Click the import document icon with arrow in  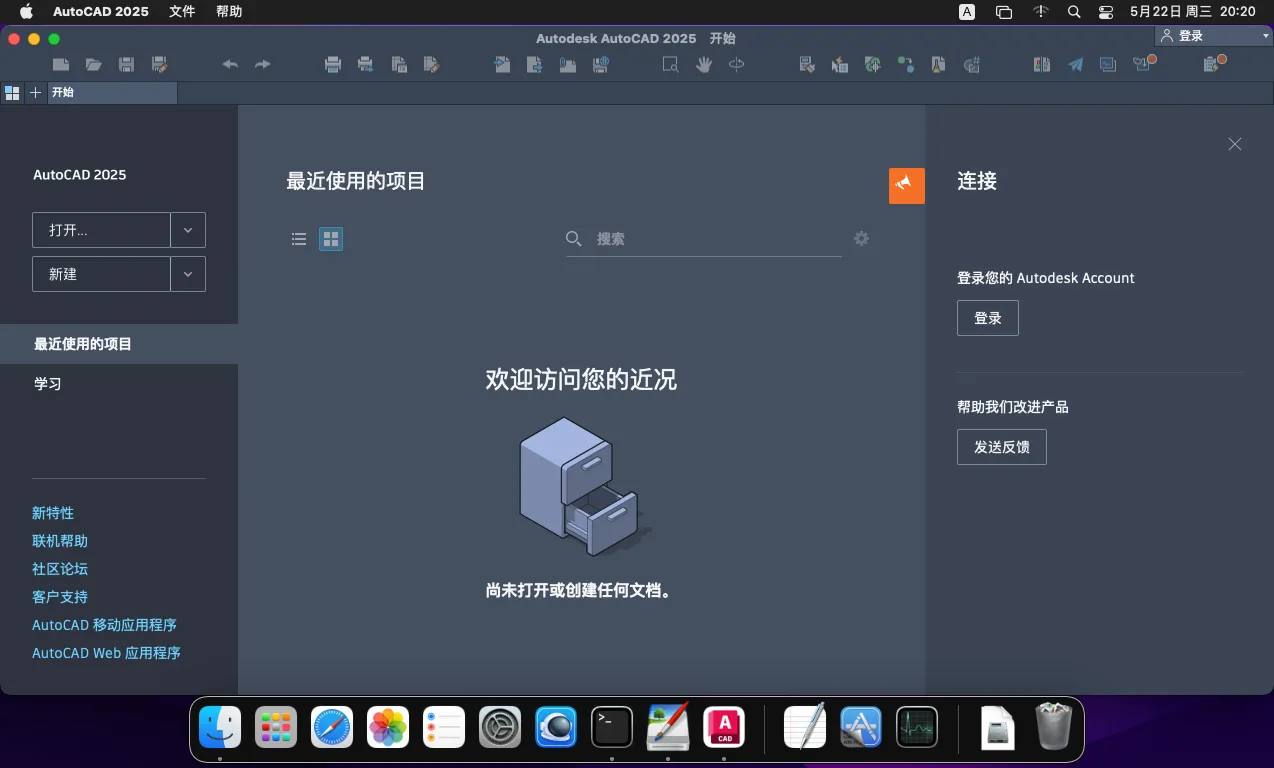pos(502,65)
